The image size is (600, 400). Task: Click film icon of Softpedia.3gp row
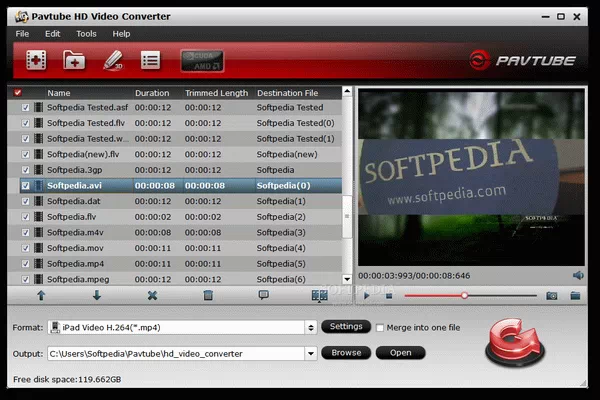(38, 170)
